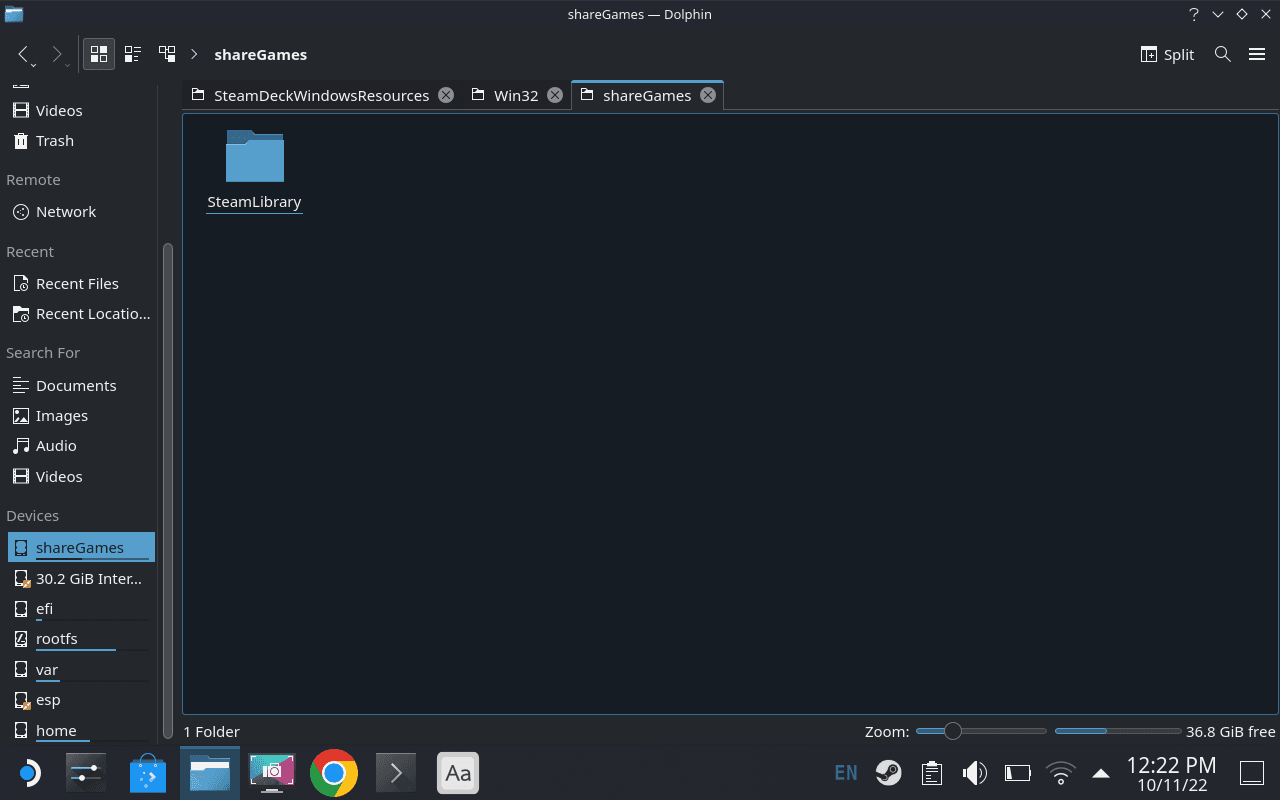Open the search magnifier icon

click(x=1222, y=54)
